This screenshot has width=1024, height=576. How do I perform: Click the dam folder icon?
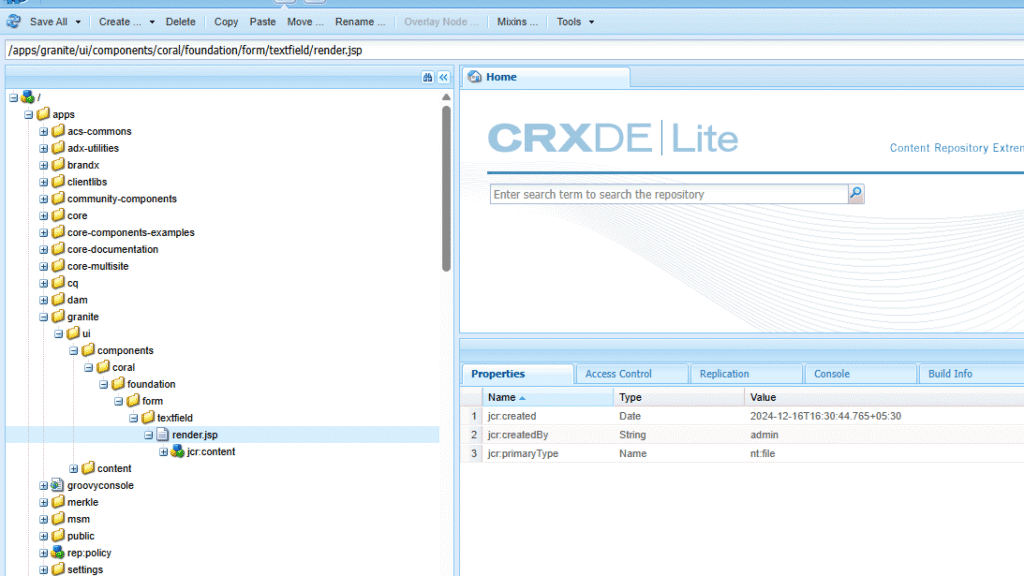click(58, 300)
